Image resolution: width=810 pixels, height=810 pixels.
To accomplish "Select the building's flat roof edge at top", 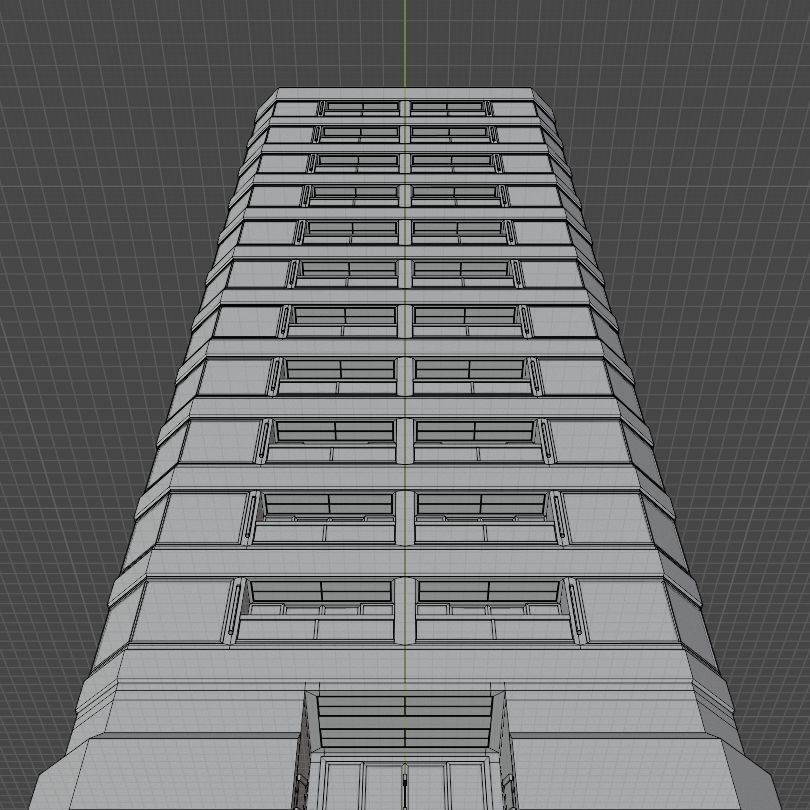I will (x=405, y=94).
